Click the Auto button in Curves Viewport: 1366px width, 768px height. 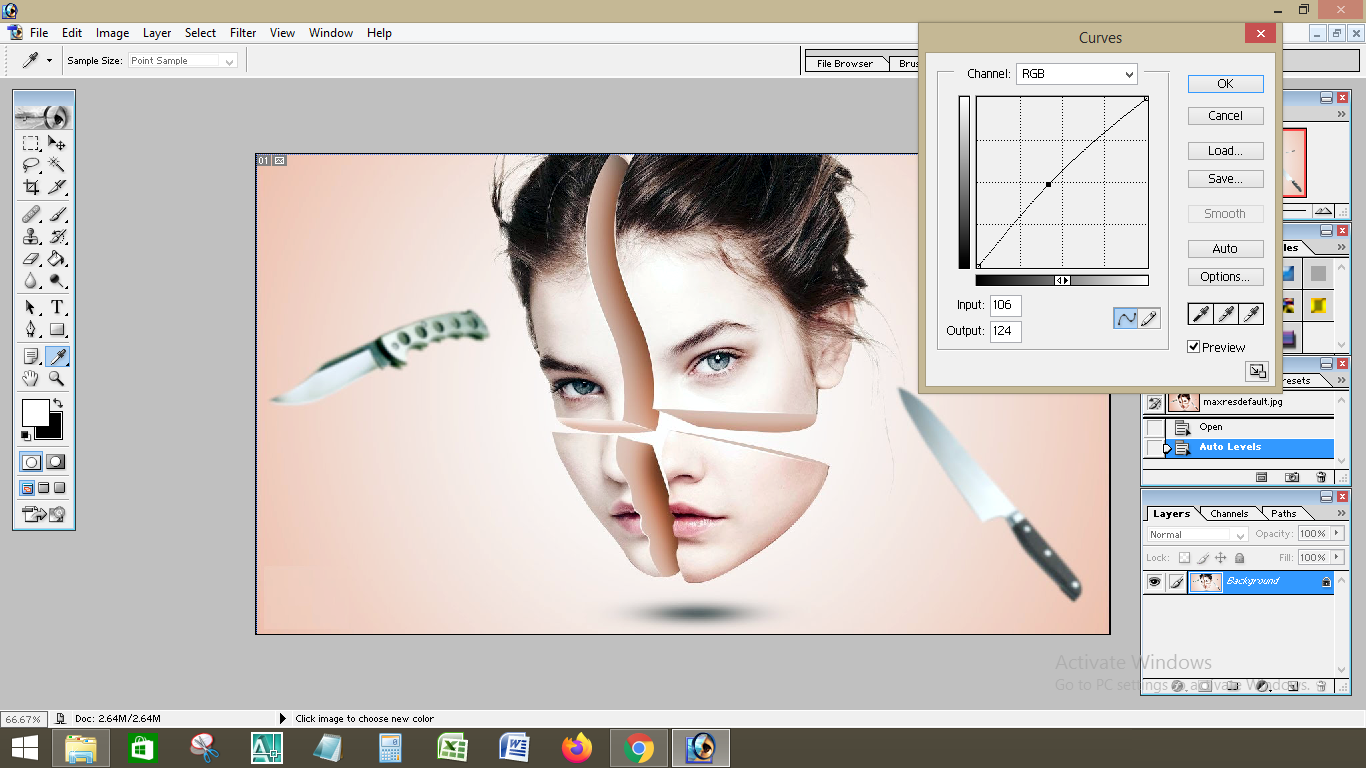[1225, 249]
